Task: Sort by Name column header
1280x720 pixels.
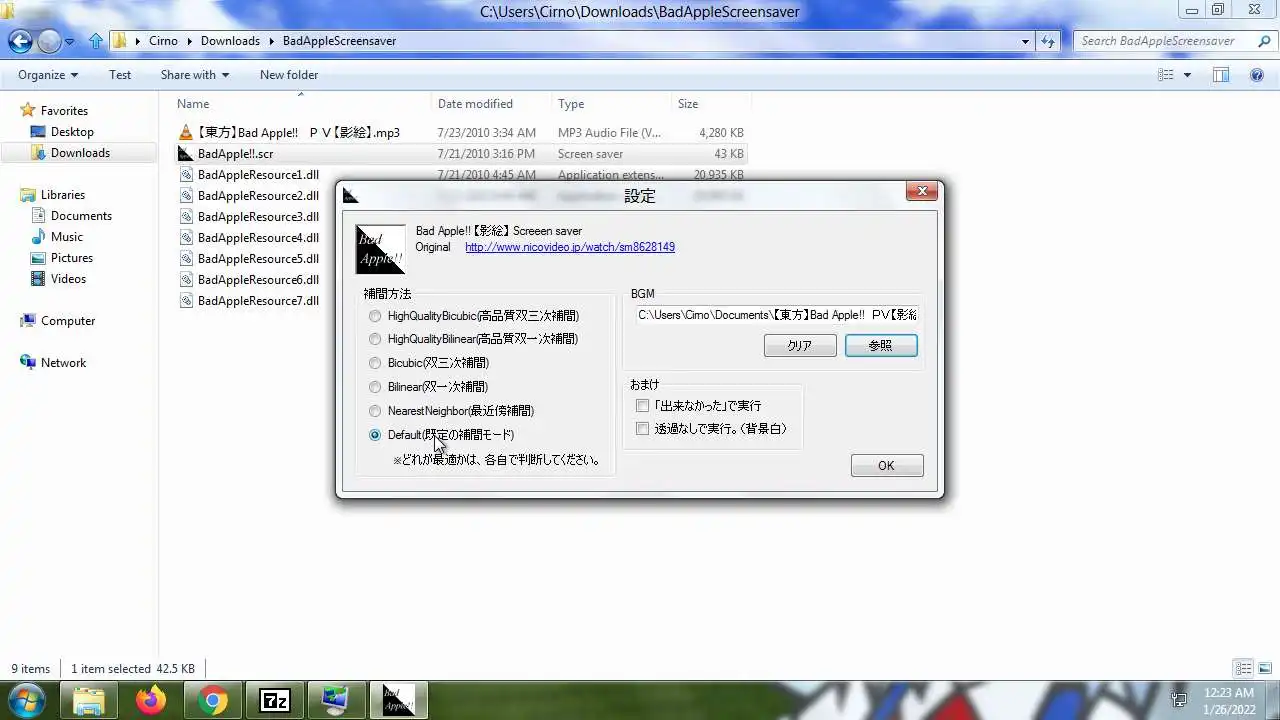Action: coord(193,104)
